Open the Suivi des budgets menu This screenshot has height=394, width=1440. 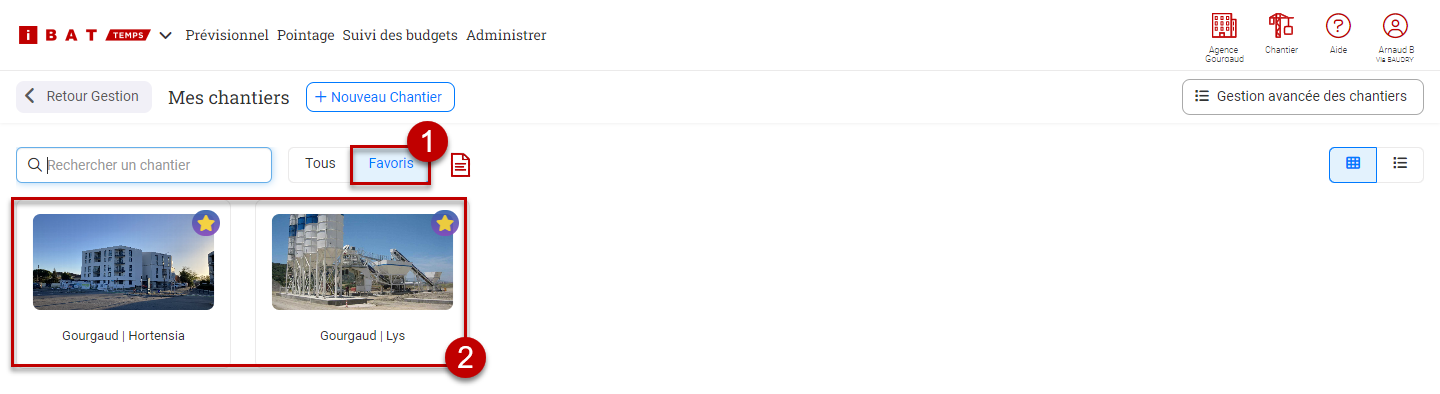(400, 35)
